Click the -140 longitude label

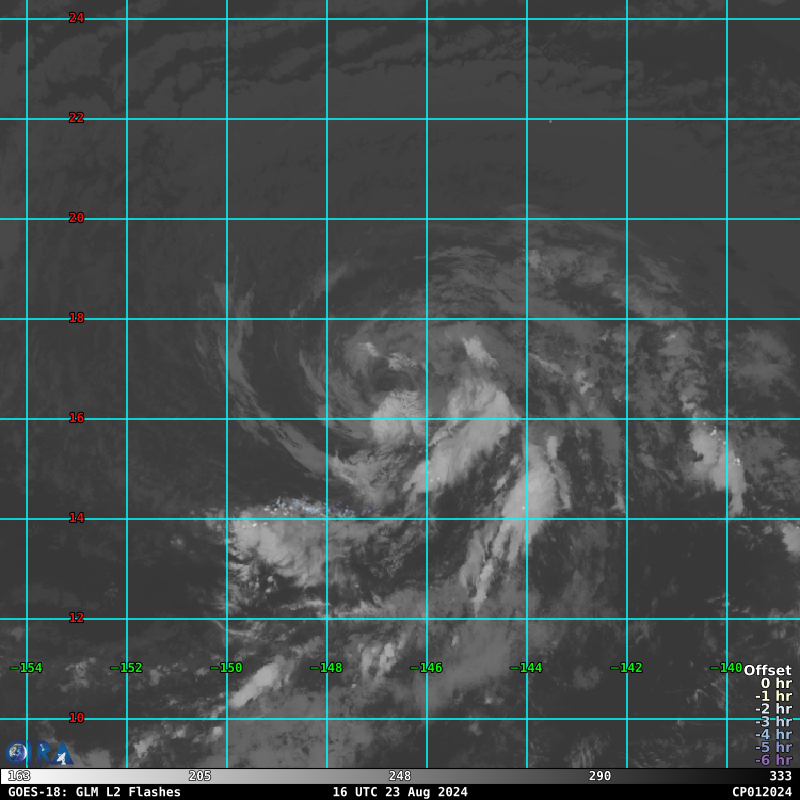pyautogui.click(x=727, y=668)
